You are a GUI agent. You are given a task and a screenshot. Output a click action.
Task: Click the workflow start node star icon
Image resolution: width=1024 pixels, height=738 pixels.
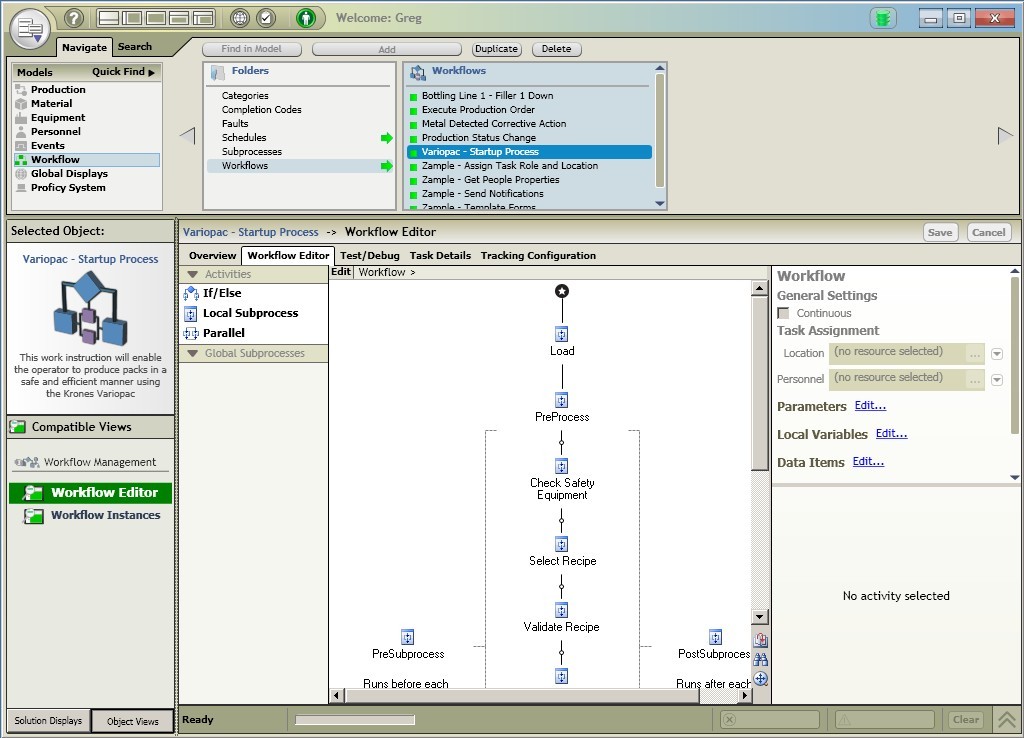[562, 291]
